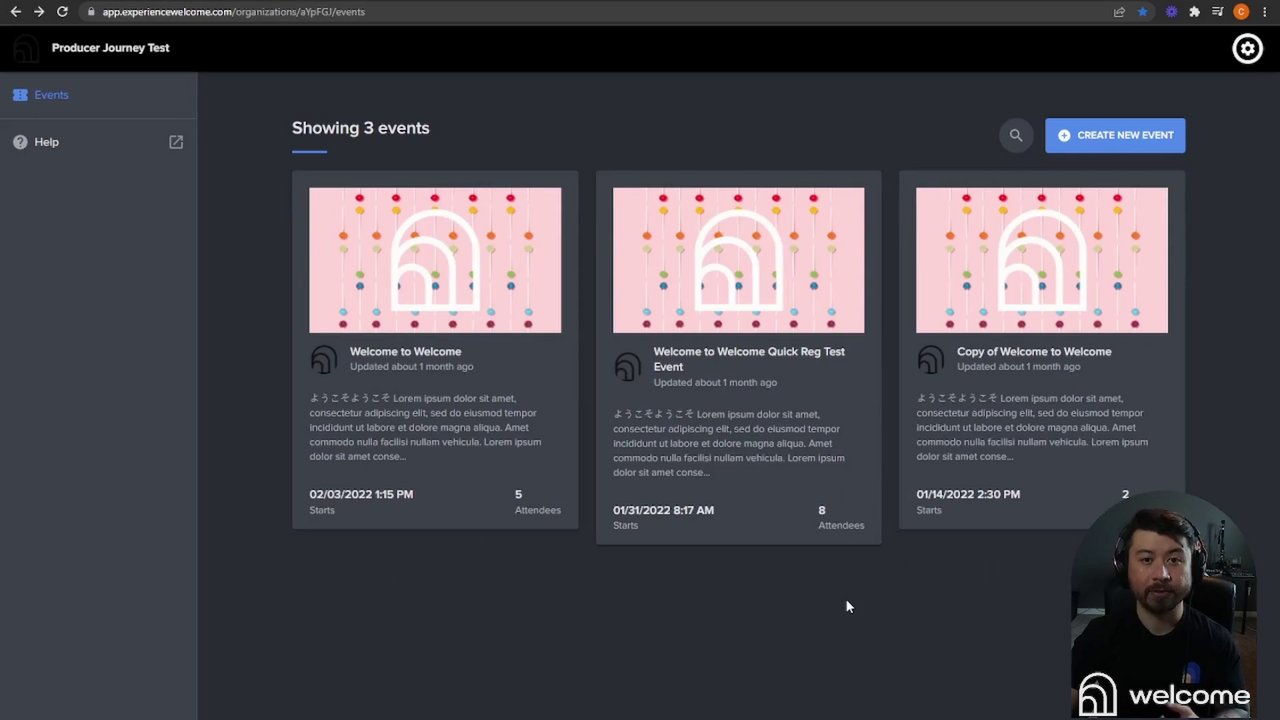Click the blue bookmark star icon
The width and height of the screenshot is (1280, 720).
pos(1142,12)
